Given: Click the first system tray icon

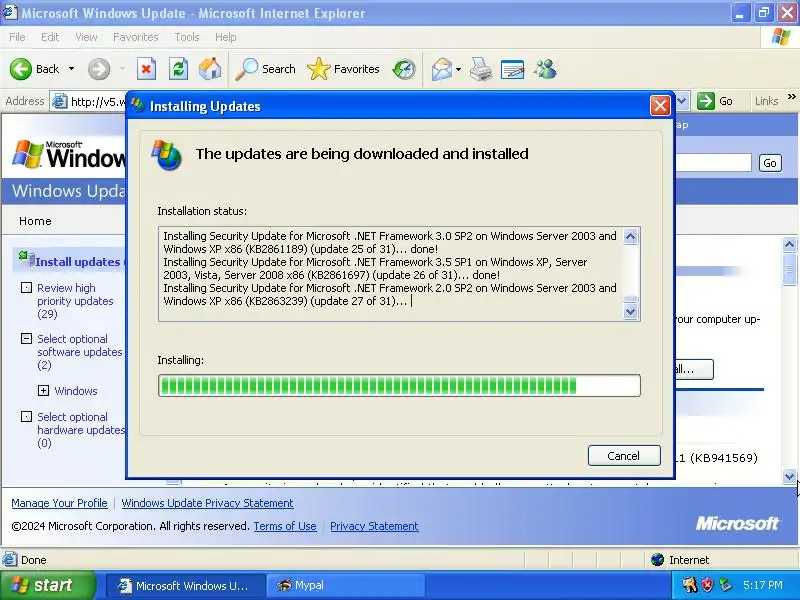Looking at the screenshot, I should tap(689, 585).
